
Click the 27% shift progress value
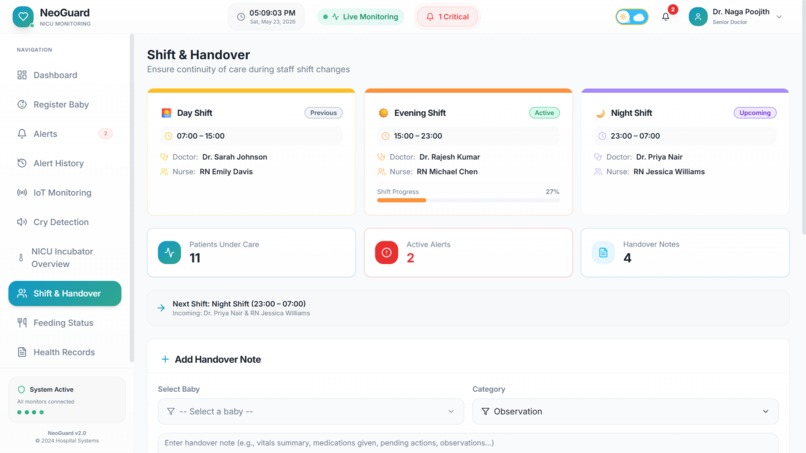[553, 191]
